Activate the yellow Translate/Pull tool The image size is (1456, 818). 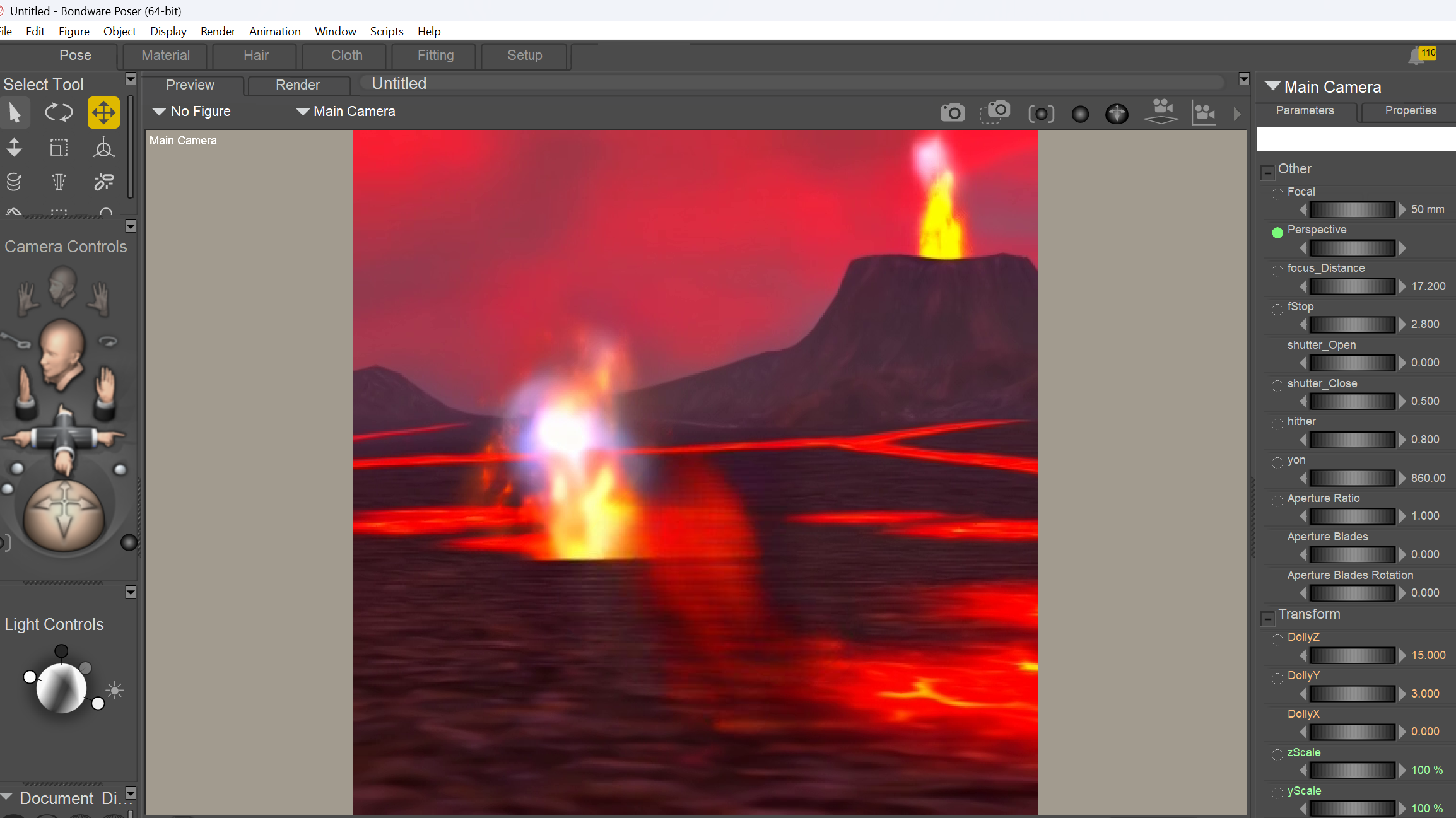coord(103,113)
